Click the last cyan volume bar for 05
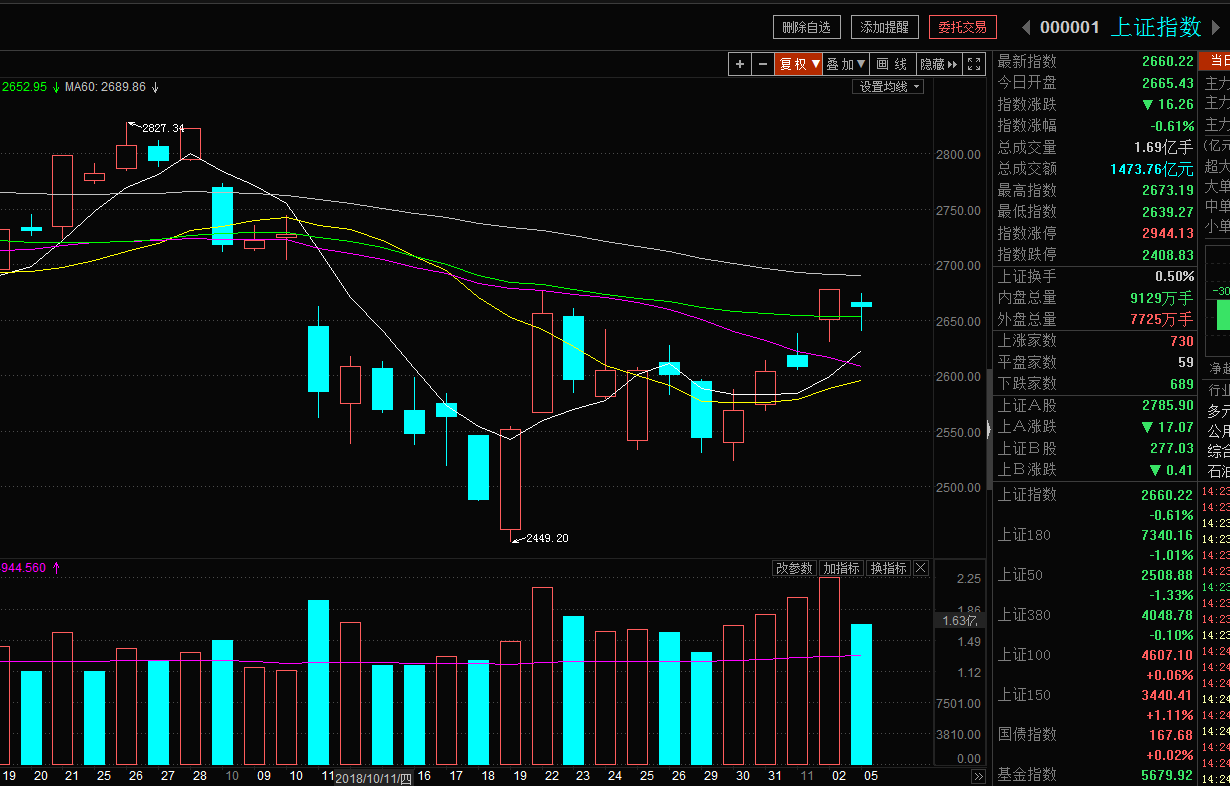The height and width of the screenshot is (786, 1230). click(861, 694)
